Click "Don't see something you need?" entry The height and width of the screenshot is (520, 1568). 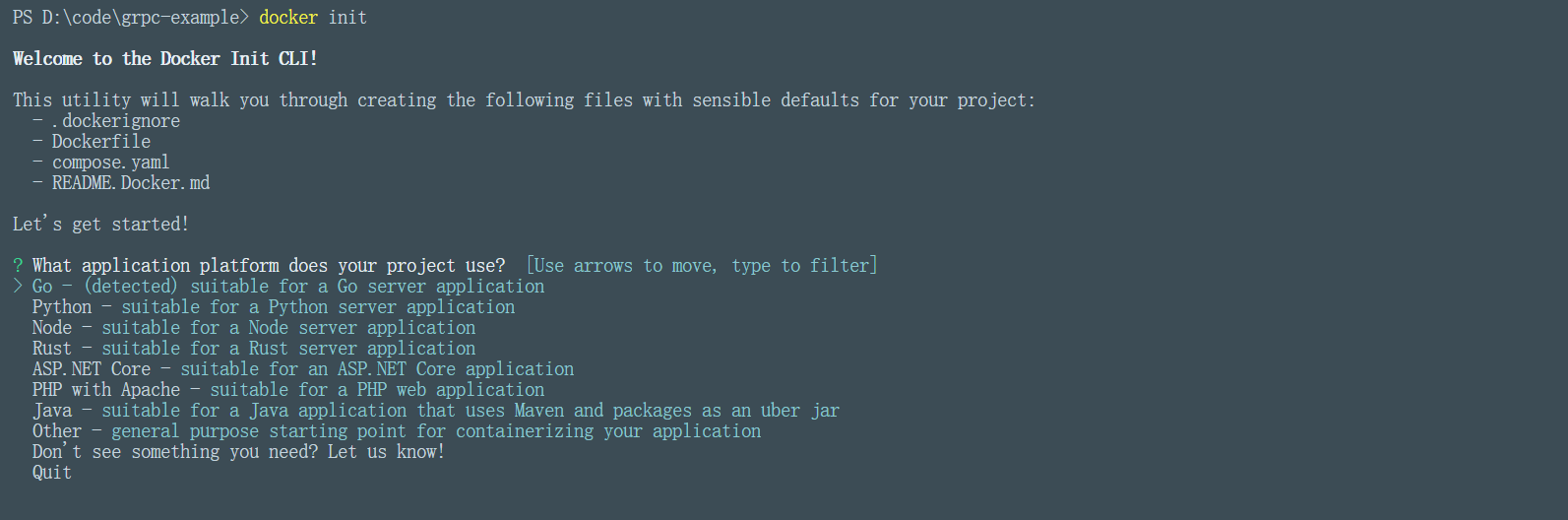[x=238, y=452]
